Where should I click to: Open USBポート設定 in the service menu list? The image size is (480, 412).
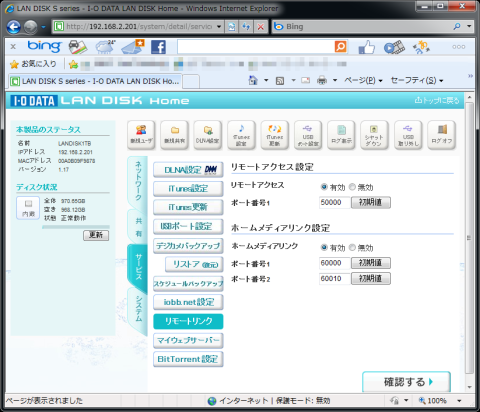188,226
